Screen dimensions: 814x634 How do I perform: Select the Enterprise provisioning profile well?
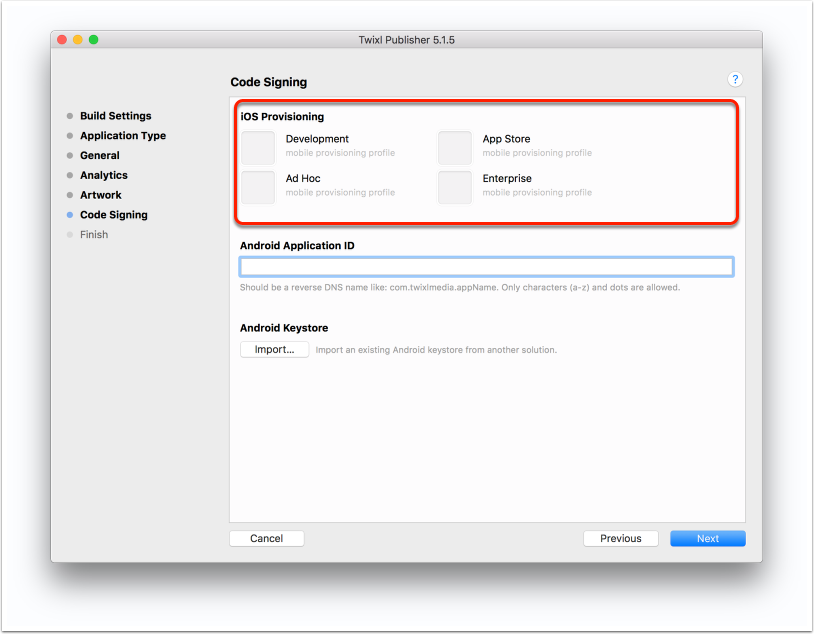(x=455, y=187)
